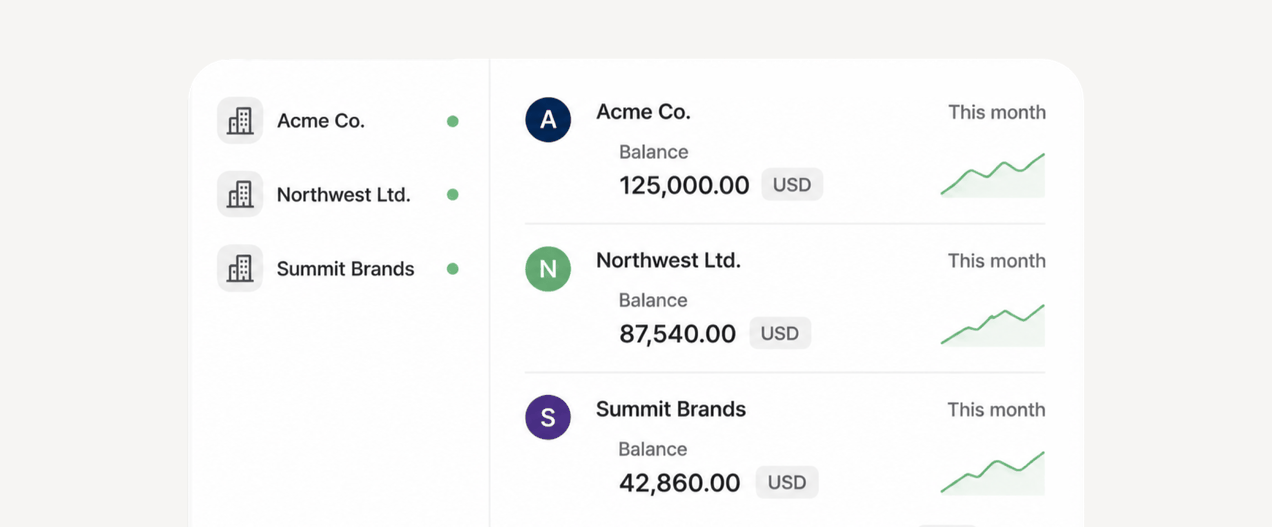Screen dimensions: 1272x527
Task: Open the purple S avatar
Action: [548, 417]
